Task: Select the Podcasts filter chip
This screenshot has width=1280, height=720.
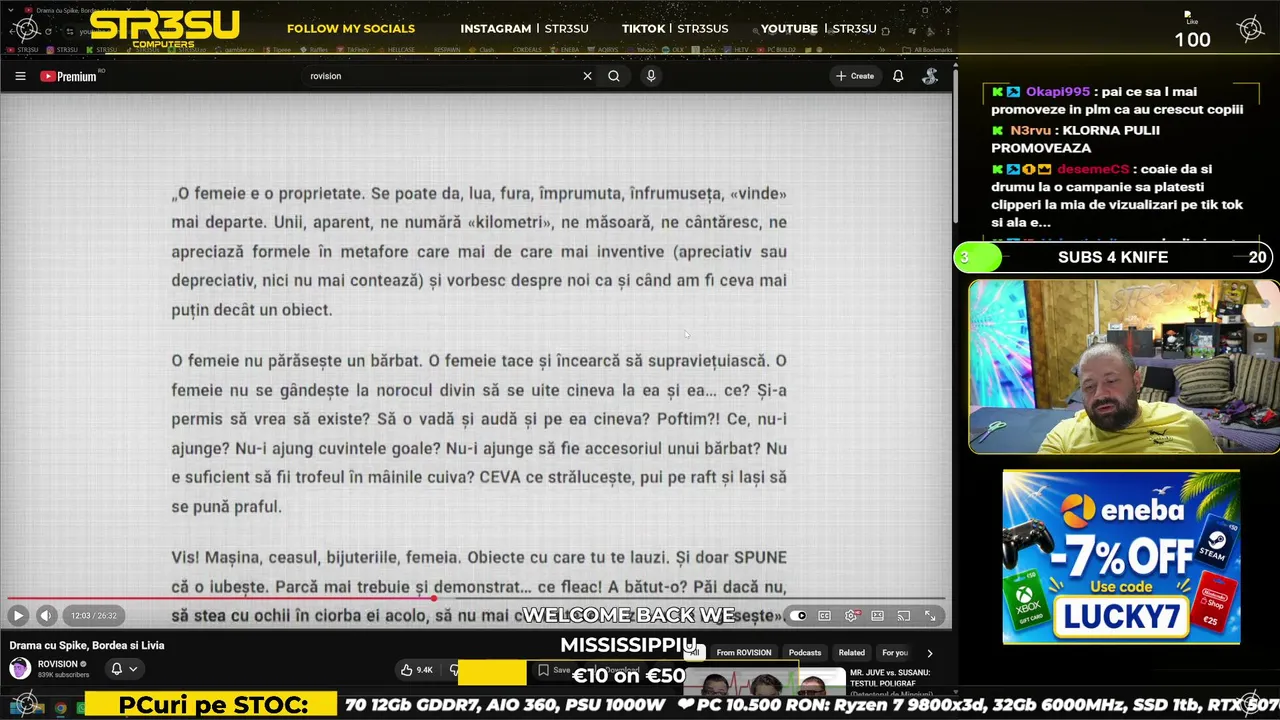Action: pos(805,653)
